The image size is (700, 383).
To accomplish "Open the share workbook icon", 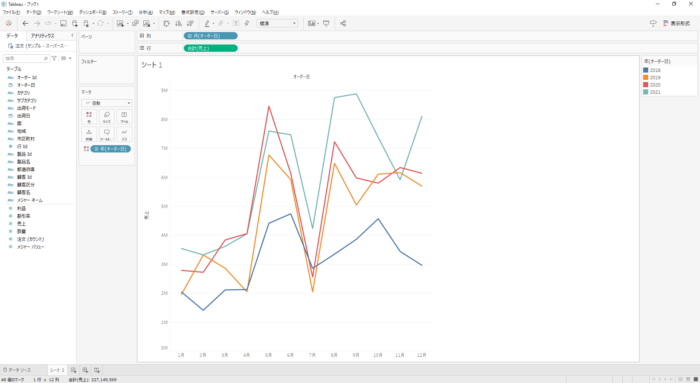I will click(x=343, y=23).
